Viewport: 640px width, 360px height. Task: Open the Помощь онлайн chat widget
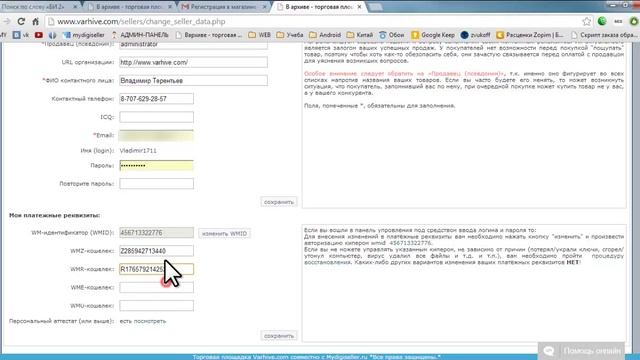(x=582, y=351)
